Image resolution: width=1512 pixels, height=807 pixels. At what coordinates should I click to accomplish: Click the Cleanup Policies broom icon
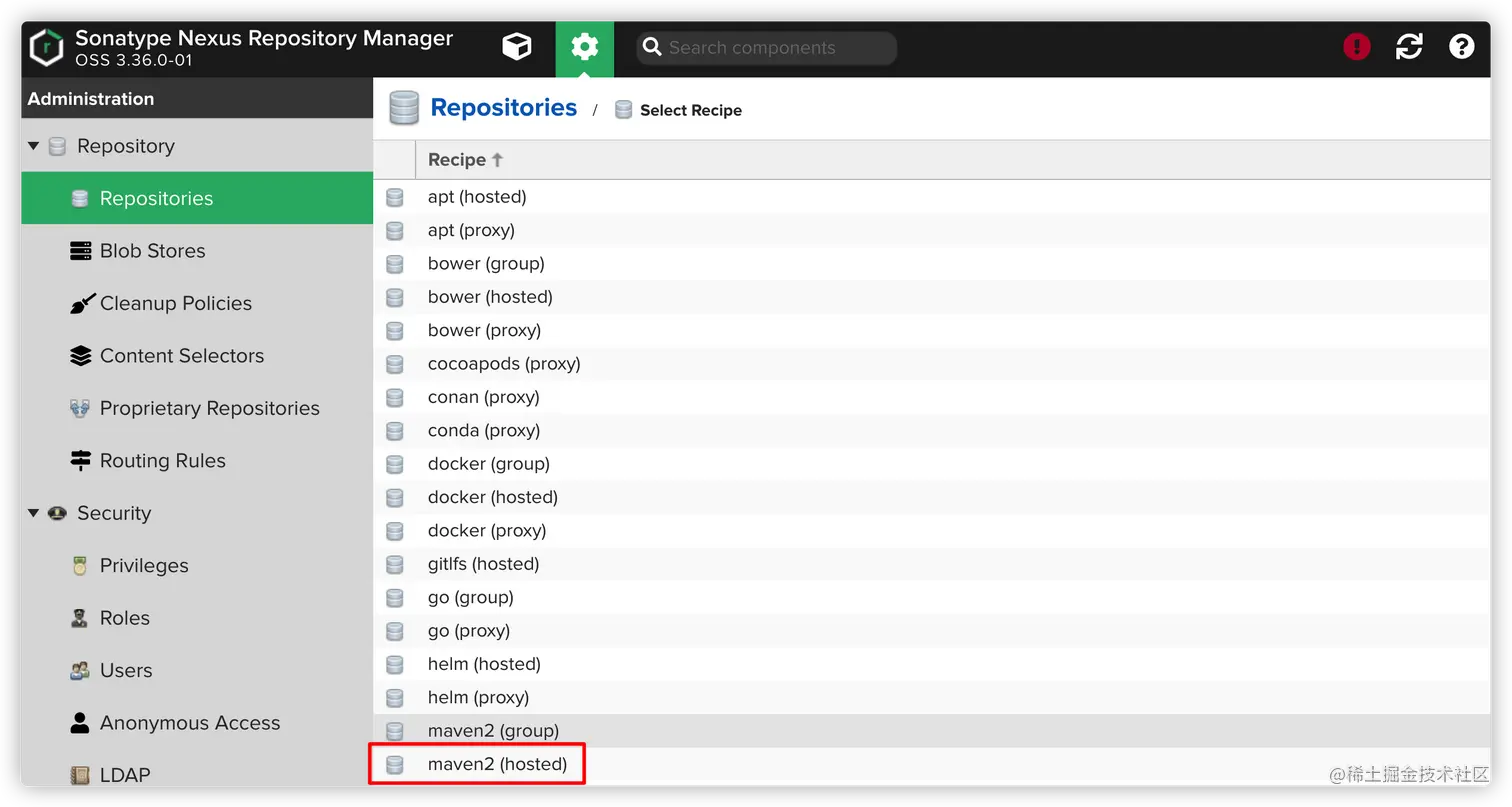81,304
